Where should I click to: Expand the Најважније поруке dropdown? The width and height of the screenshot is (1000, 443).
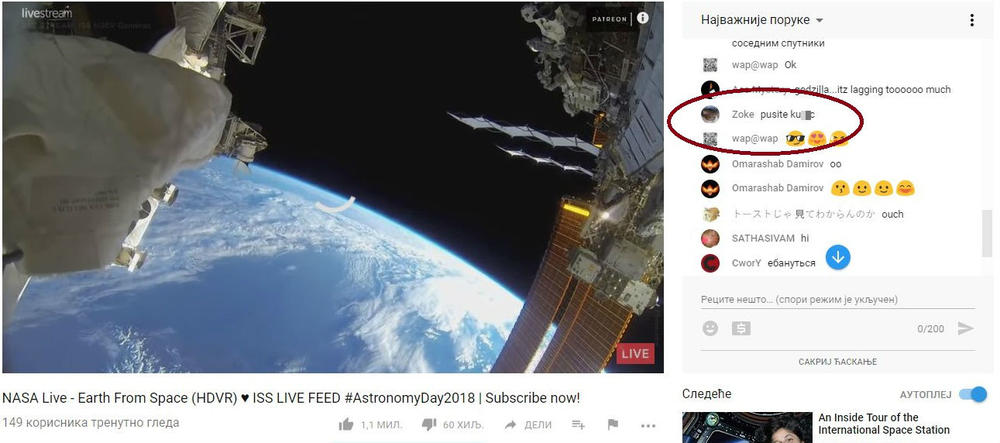tap(762, 20)
